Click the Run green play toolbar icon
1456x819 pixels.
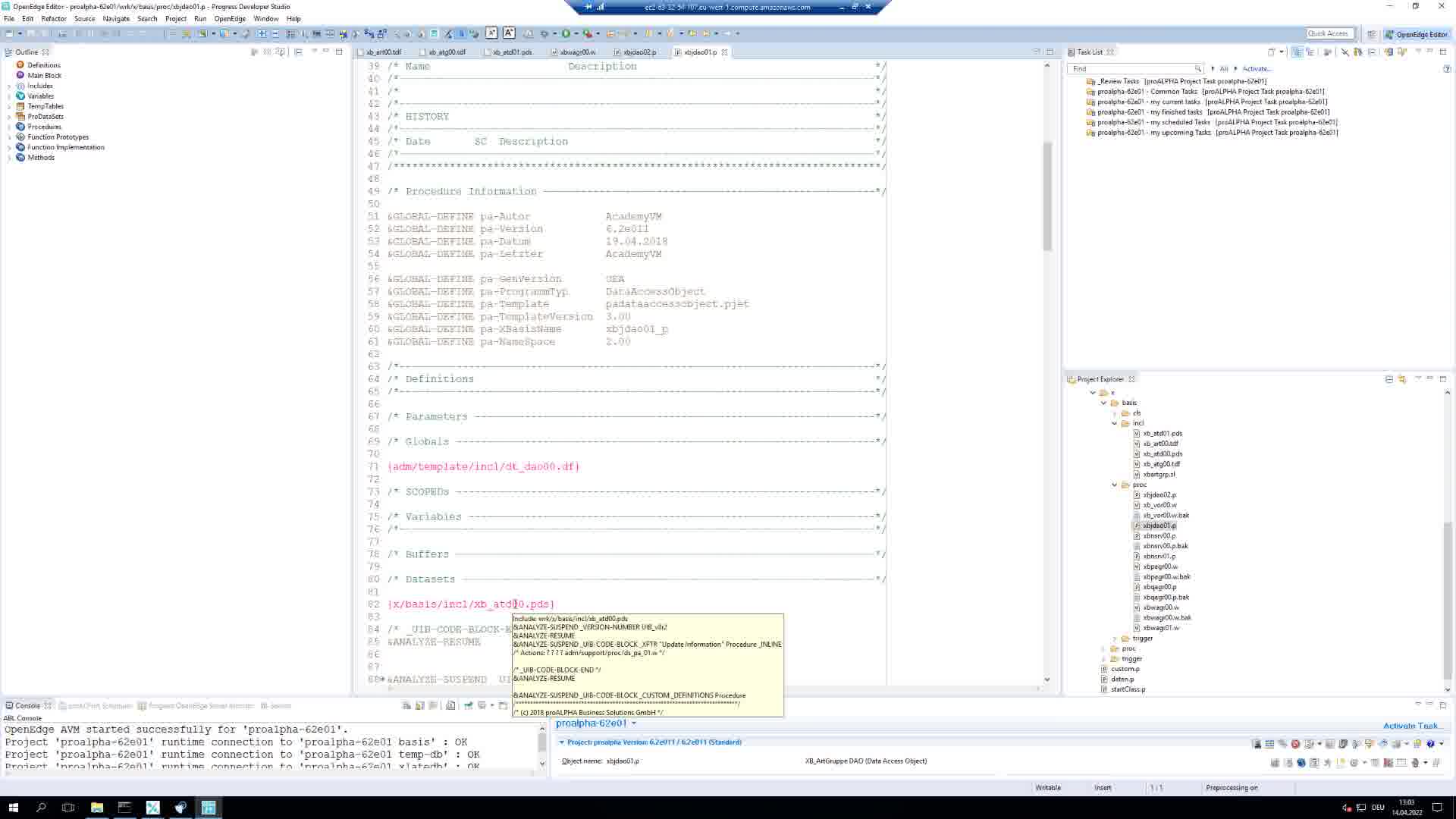click(x=566, y=33)
